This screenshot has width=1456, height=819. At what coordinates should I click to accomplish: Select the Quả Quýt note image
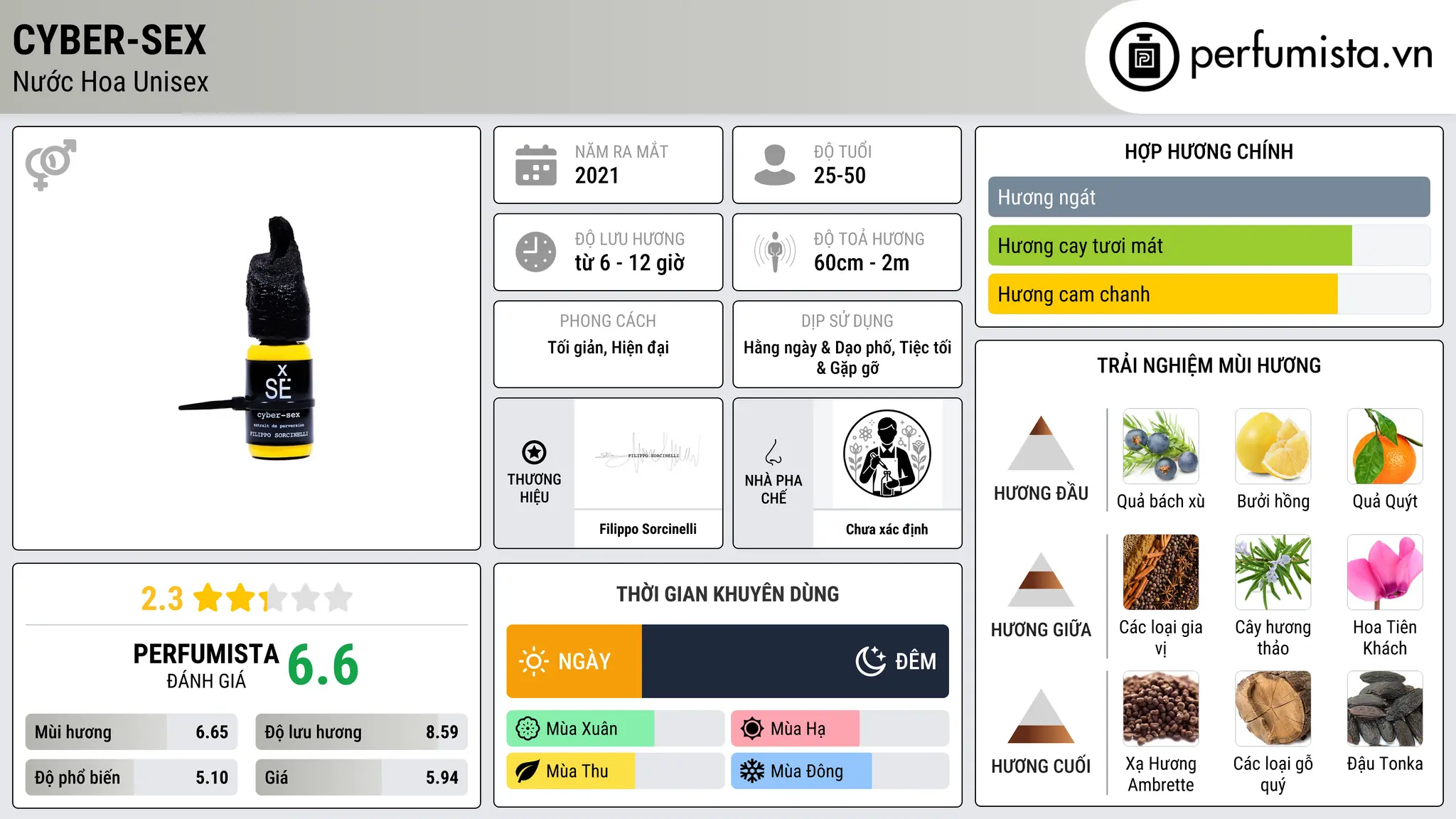pos(1385,446)
